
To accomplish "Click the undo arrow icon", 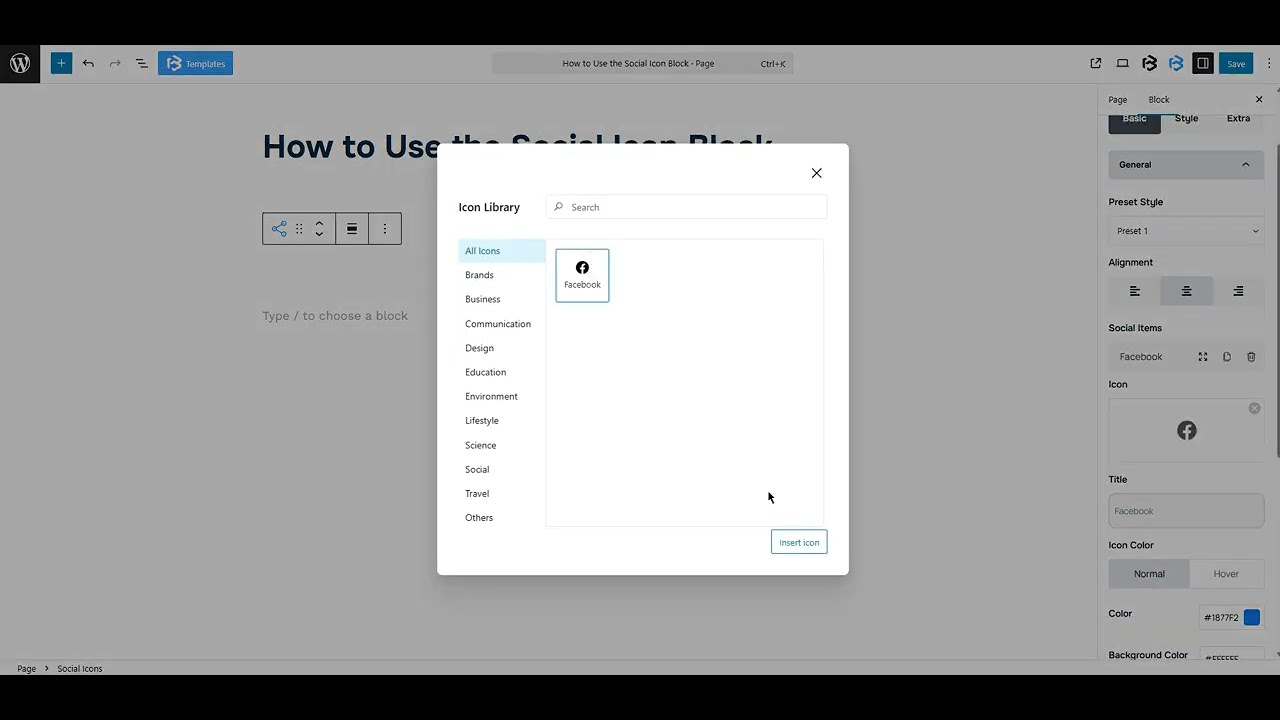I will click(88, 63).
